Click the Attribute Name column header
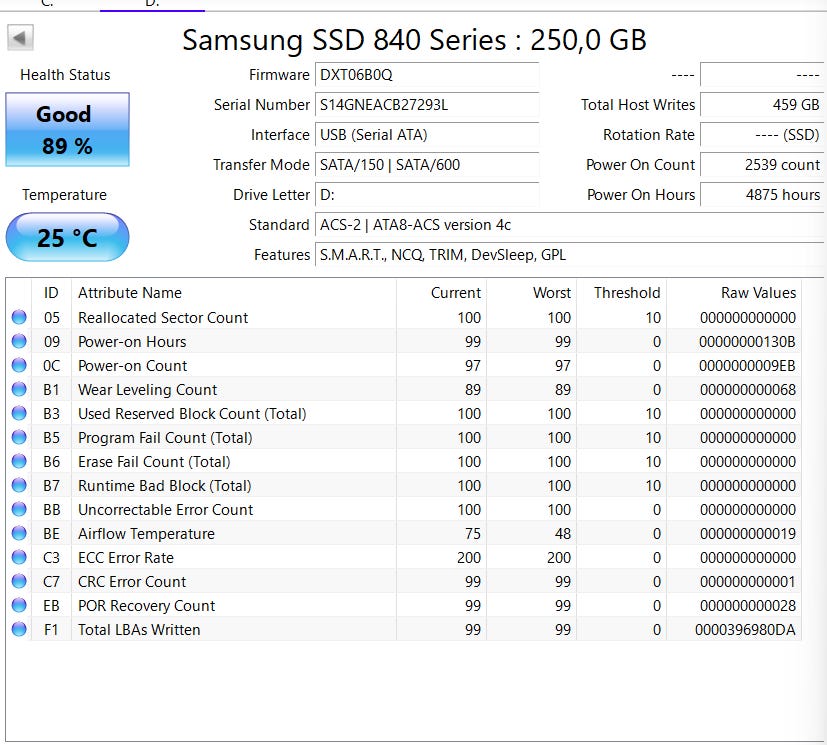The width and height of the screenshot is (827, 745). [130, 293]
